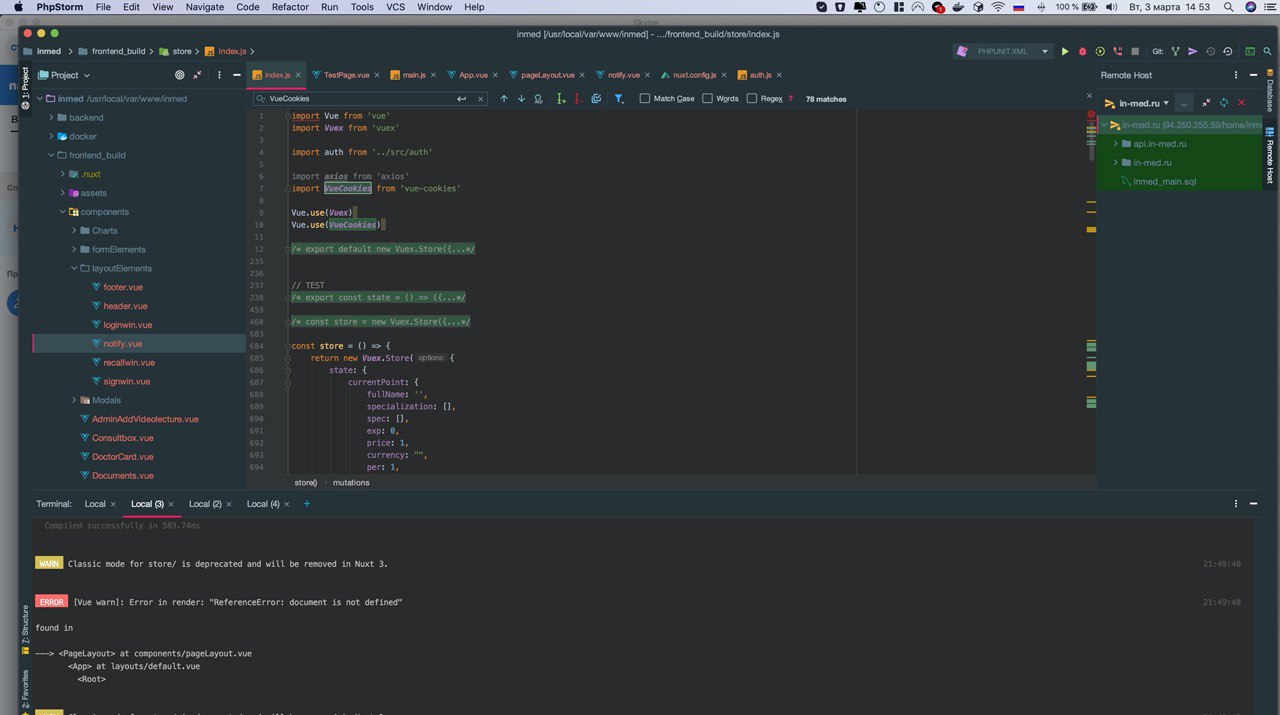Open Search Everywhere magnifier icon
Viewport: 1280px width, 715px height.
coord(1268,51)
